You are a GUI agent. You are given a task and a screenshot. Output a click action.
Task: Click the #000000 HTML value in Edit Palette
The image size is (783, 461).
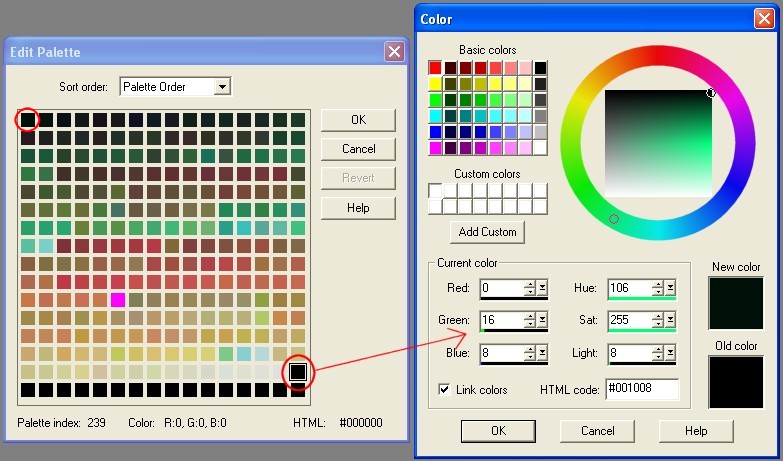click(x=361, y=423)
